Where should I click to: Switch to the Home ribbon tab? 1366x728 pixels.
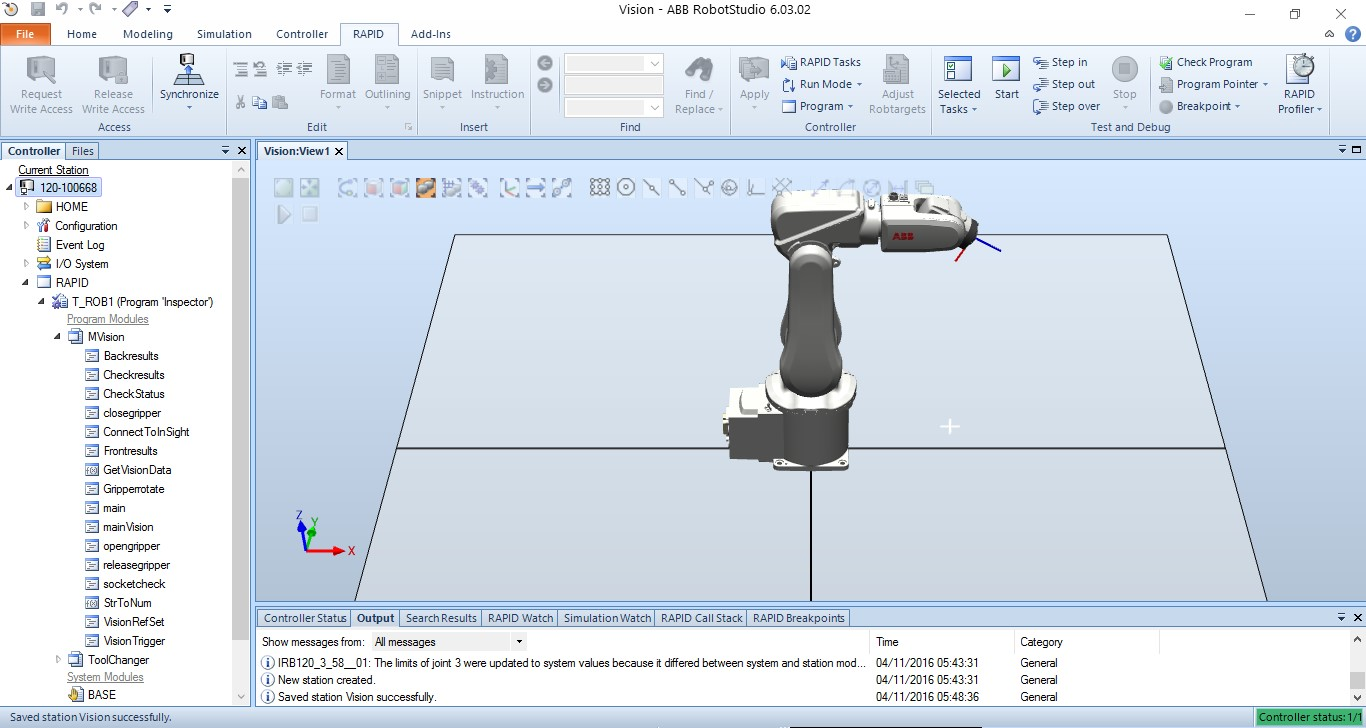(82, 34)
